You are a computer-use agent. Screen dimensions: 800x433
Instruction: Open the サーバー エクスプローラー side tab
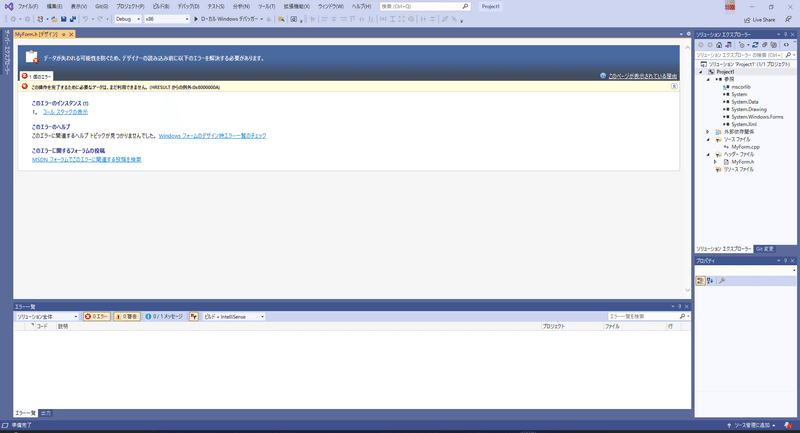pos(7,52)
